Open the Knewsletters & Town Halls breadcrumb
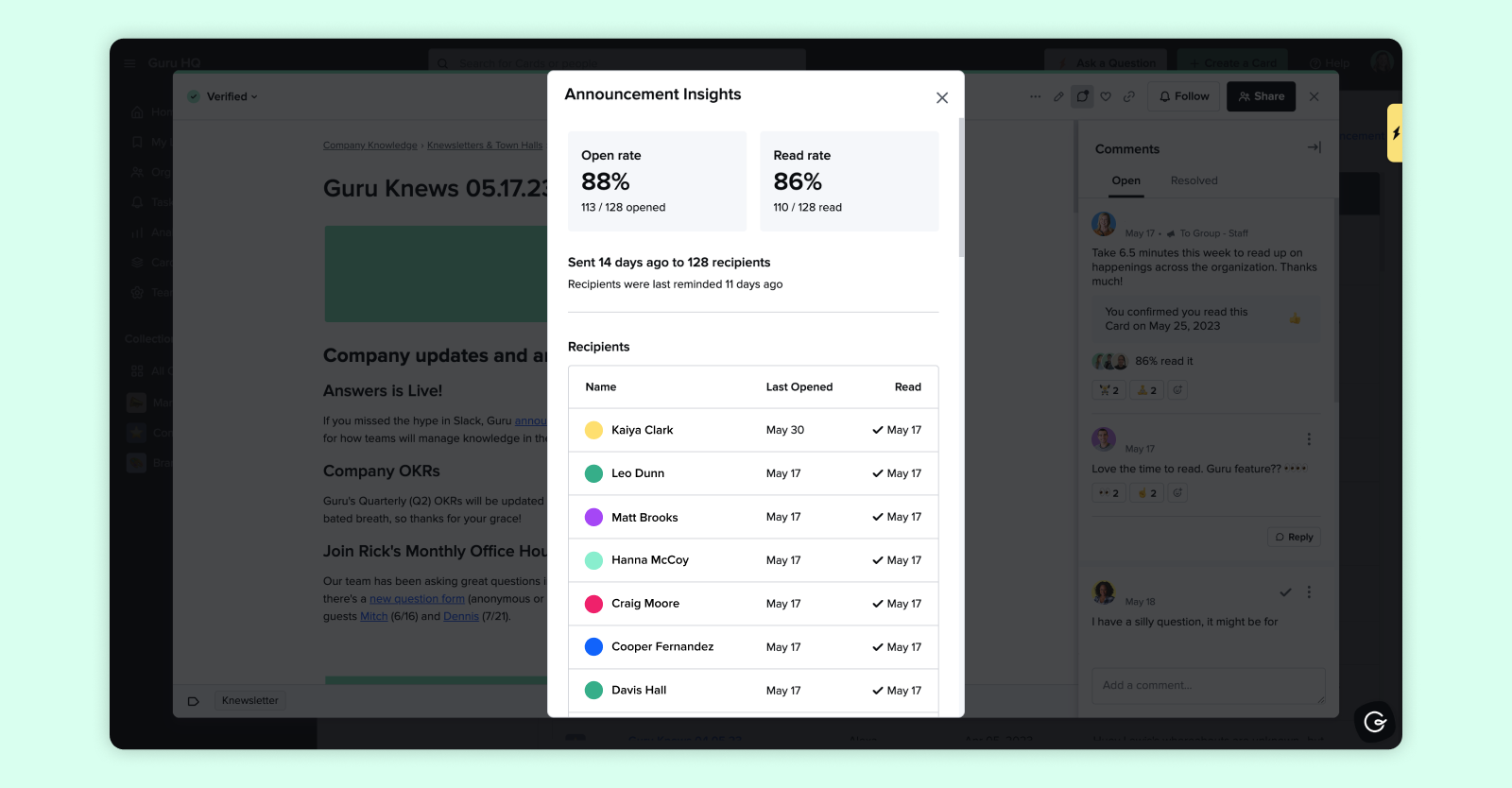 pyautogui.click(x=485, y=146)
